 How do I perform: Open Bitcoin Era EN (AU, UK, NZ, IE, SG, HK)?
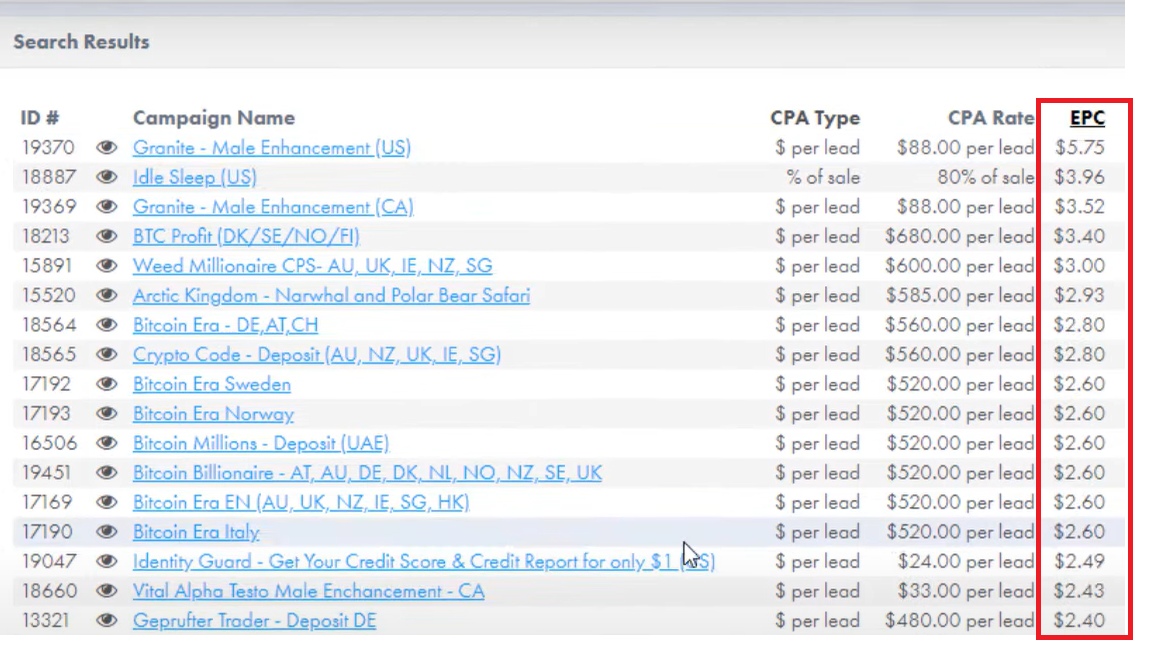coord(301,502)
